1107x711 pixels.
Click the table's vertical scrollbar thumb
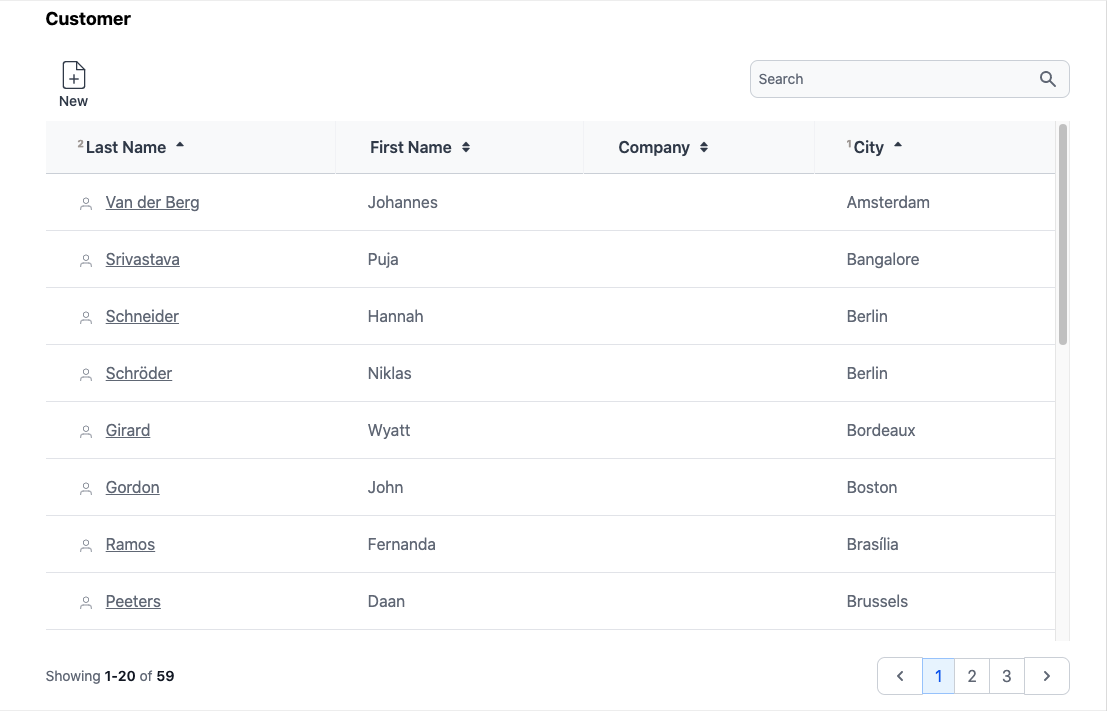tap(1063, 234)
